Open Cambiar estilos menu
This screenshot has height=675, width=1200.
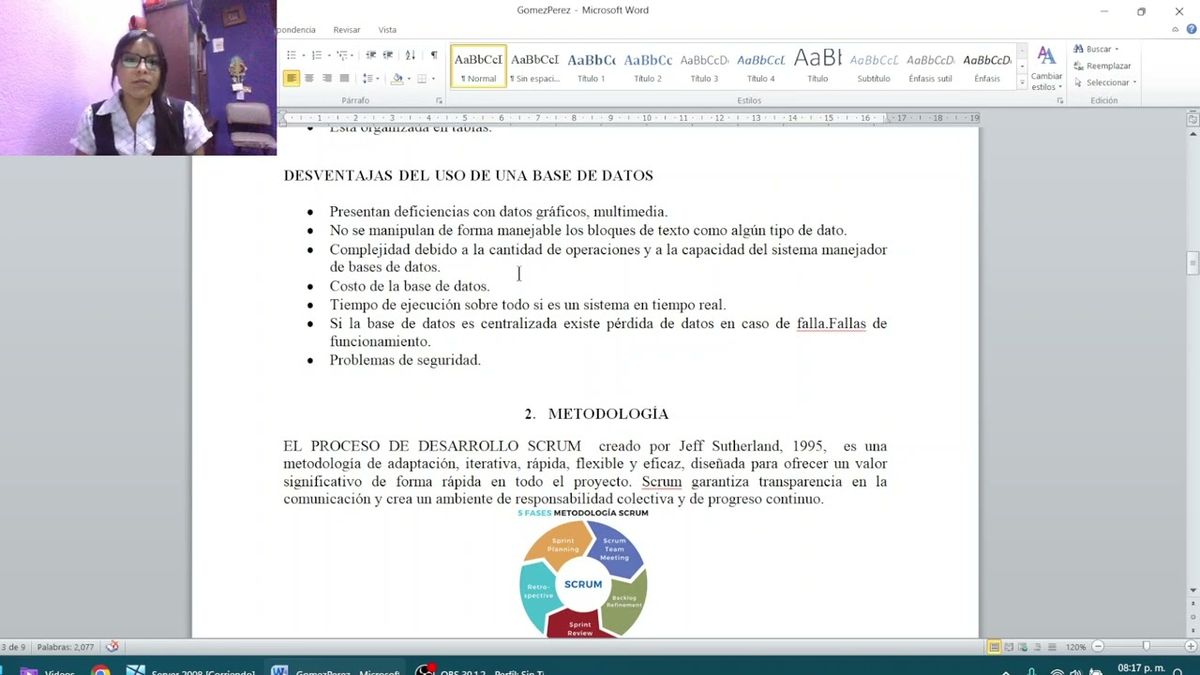tap(1047, 68)
